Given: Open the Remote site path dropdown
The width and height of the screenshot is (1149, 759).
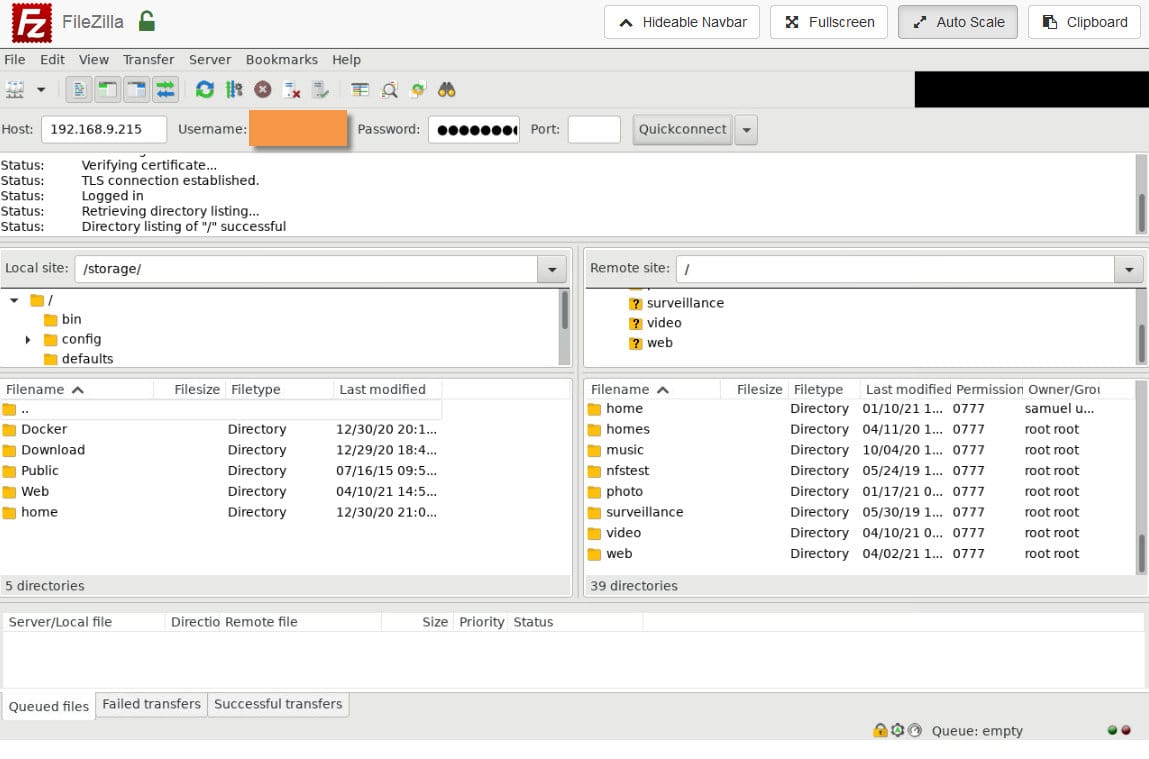Looking at the screenshot, I should point(1128,269).
